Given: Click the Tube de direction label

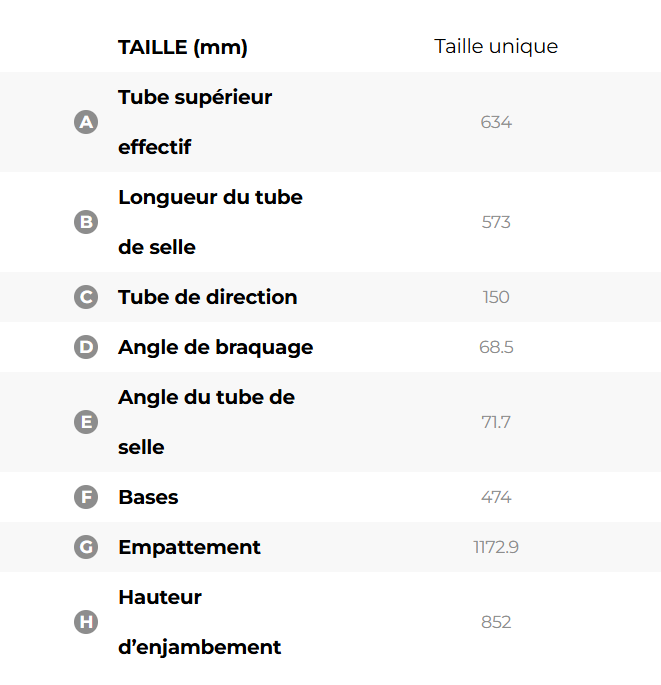Looking at the screenshot, I should 207,297.
